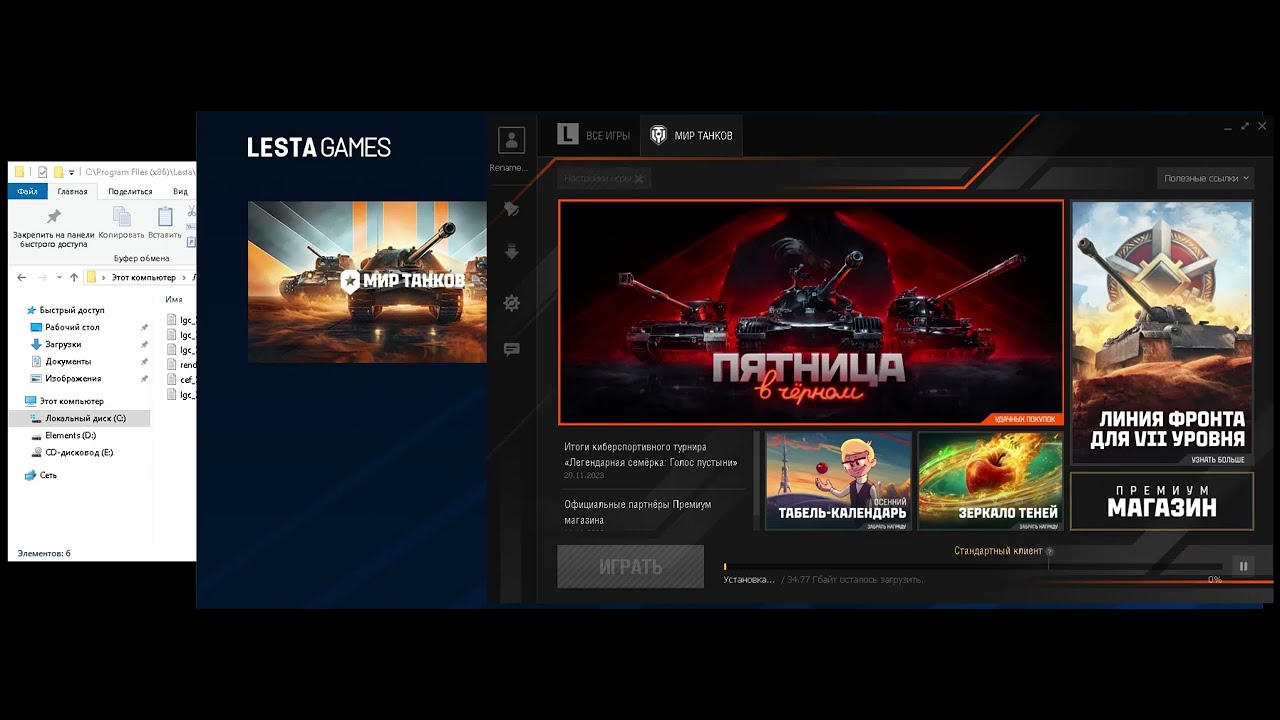Click the wrench icon on Настройки игры

tap(638, 178)
